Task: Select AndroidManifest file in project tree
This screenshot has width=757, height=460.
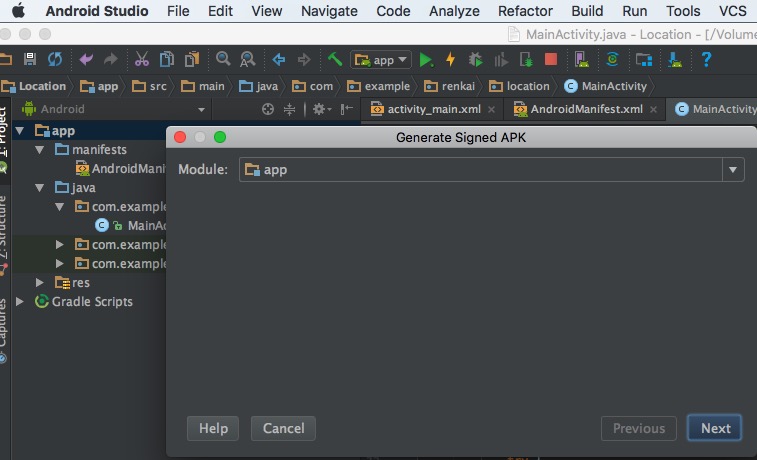Action: pyautogui.click(x=121, y=168)
